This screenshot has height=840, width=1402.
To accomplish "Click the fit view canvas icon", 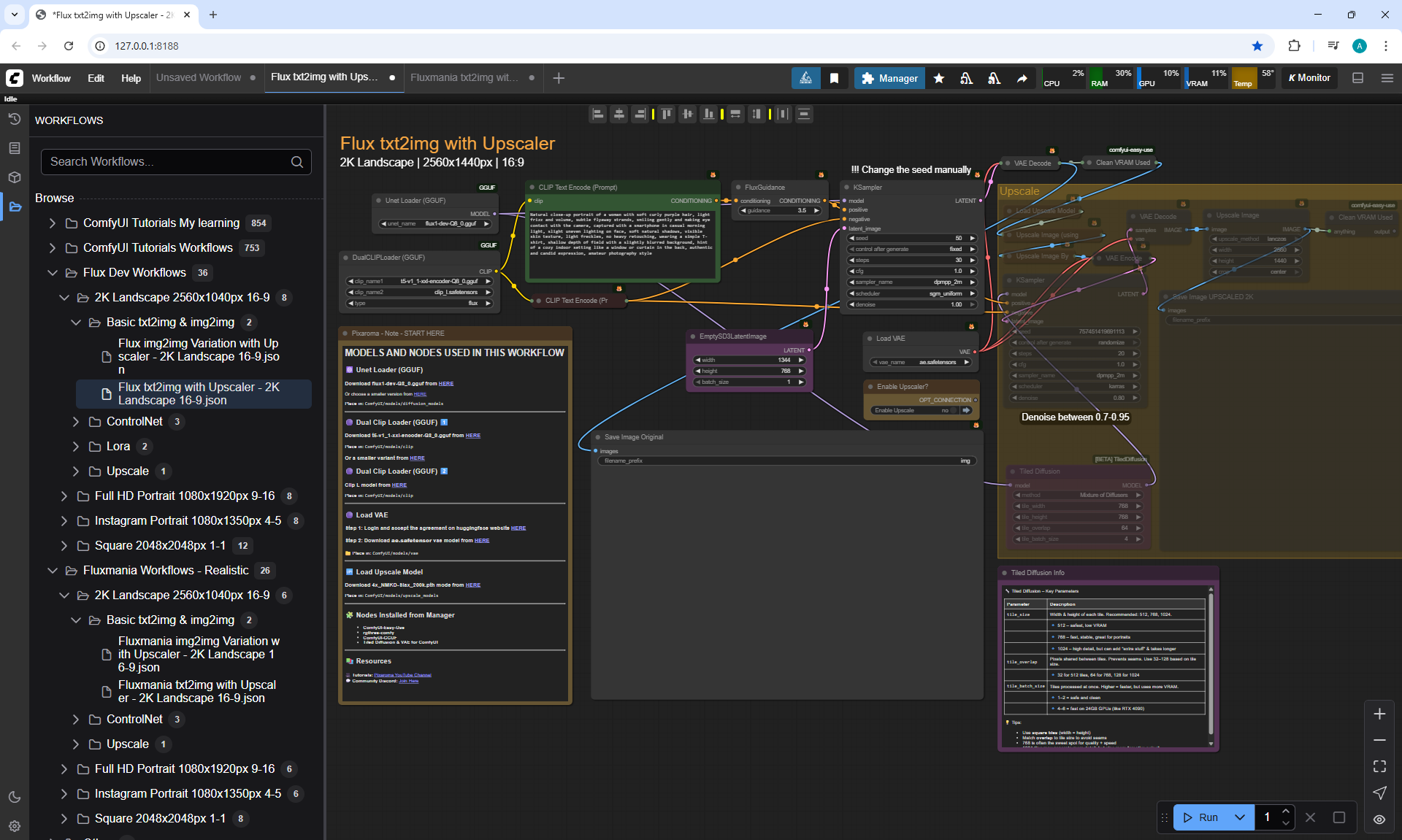I will [1379, 766].
